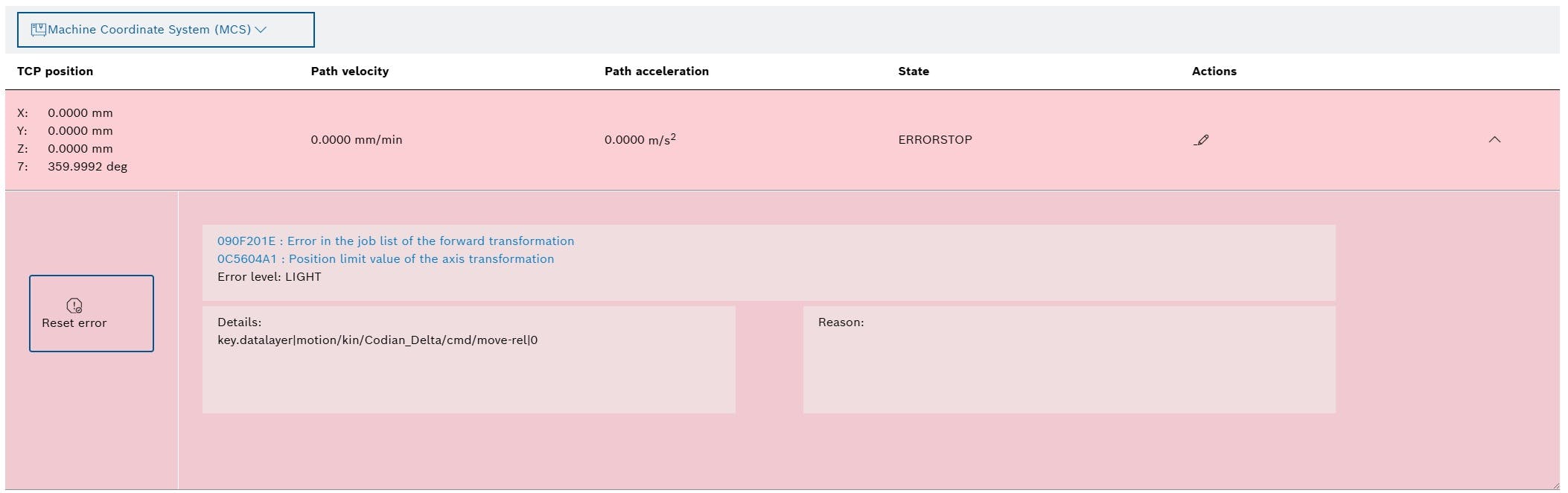The image size is (1568, 493).
Task: Click the axis 7 value 359.9992 deg
Action: 87,167
